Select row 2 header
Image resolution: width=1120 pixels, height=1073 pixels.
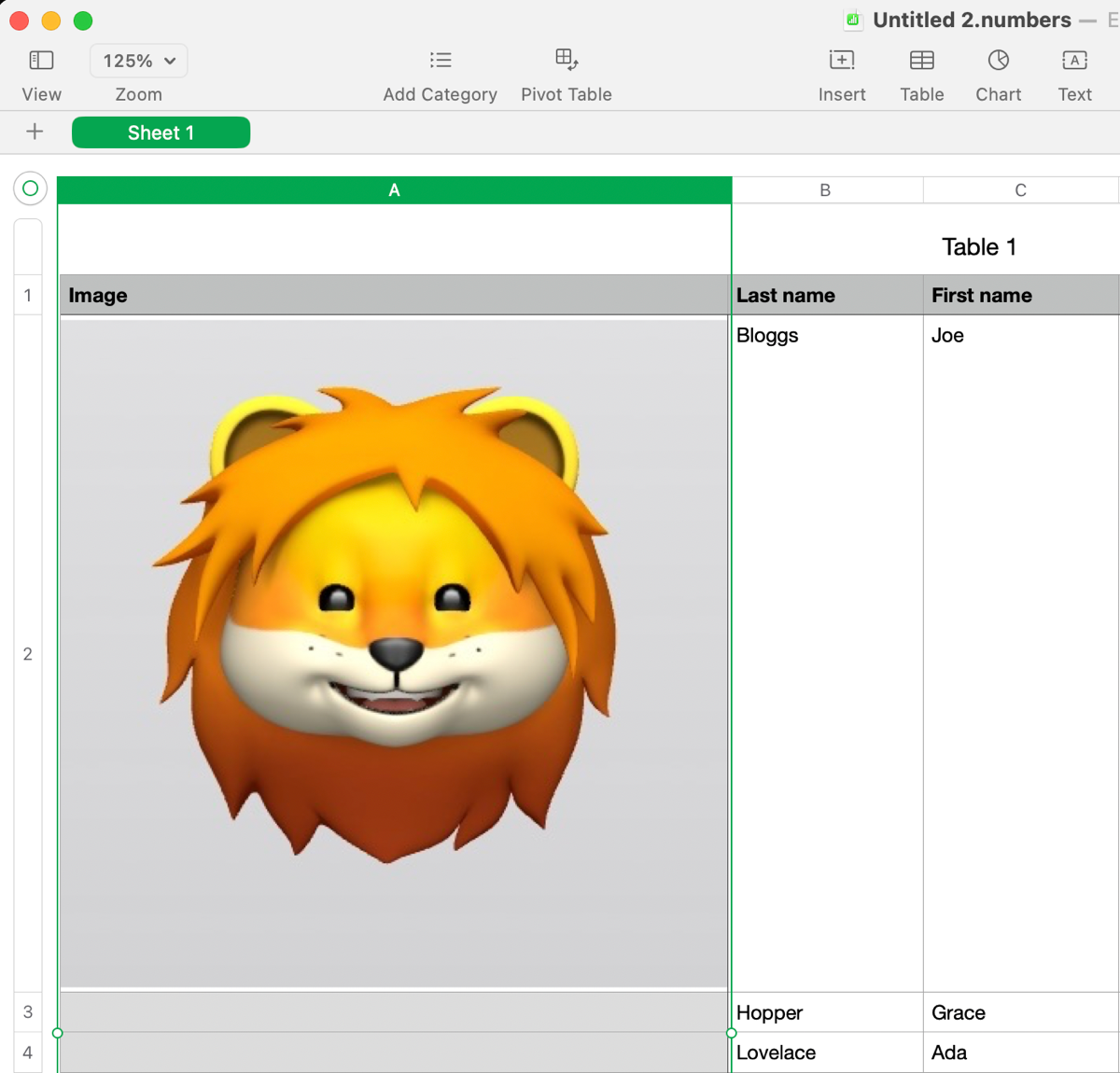pyautogui.click(x=28, y=653)
